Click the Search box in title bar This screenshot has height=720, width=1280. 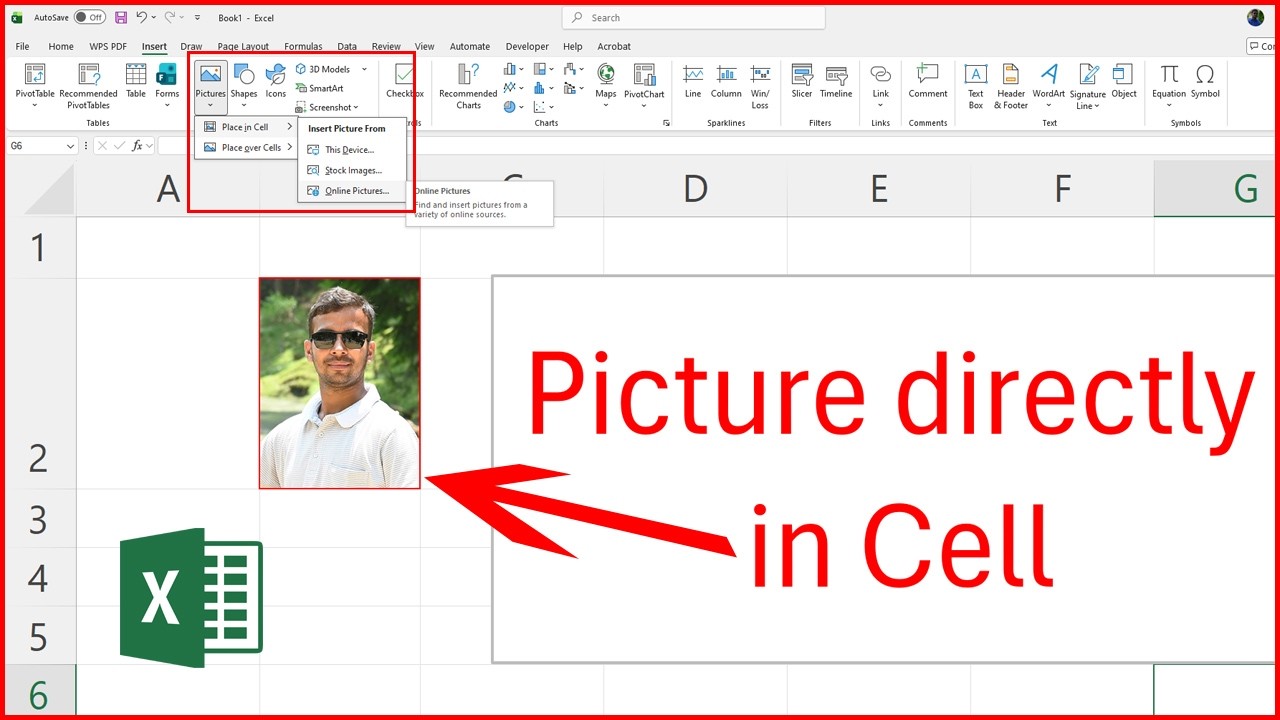pyautogui.click(x=693, y=18)
